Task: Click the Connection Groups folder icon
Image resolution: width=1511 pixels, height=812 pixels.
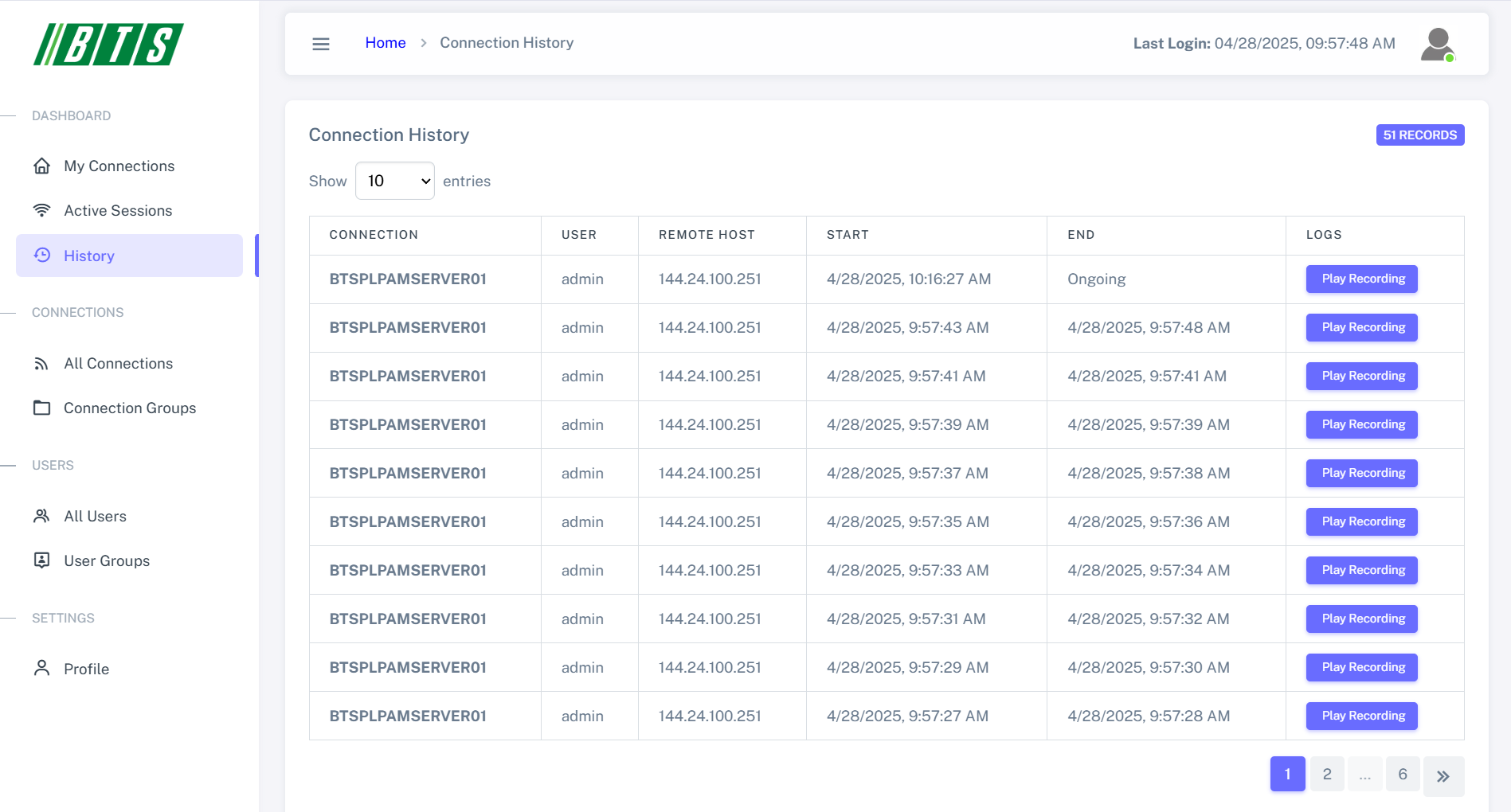Action: tap(41, 408)
